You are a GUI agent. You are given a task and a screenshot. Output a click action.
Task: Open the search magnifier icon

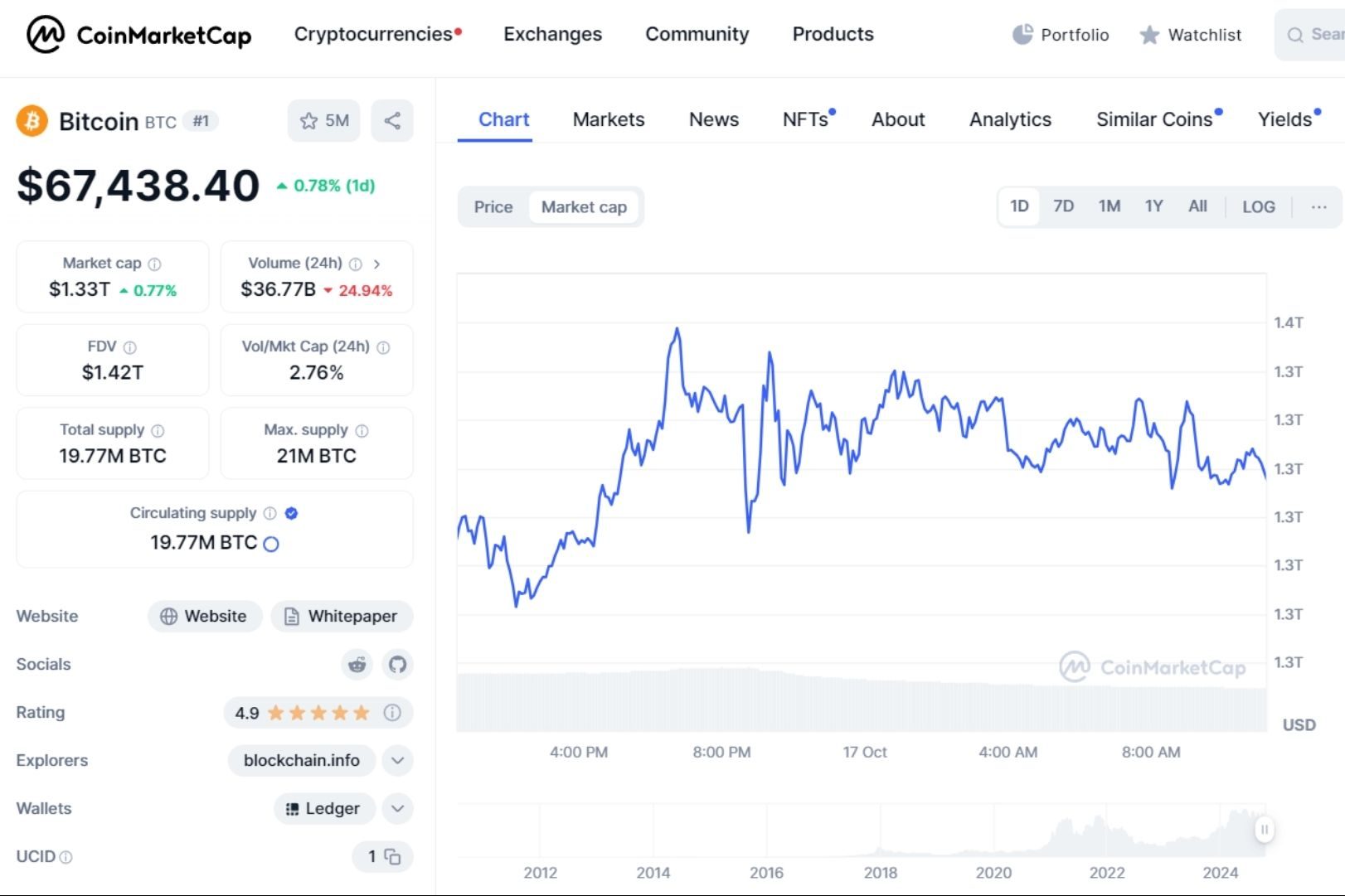coord(1294,35)
